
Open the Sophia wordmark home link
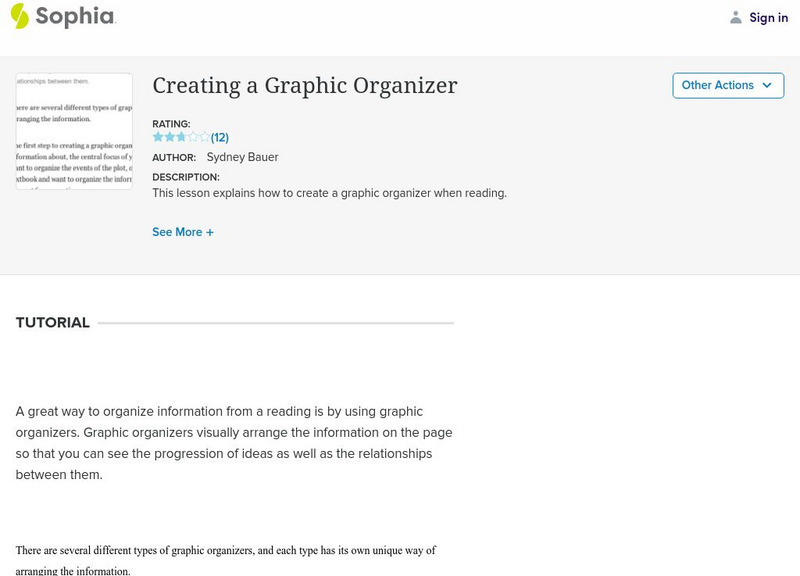75,16
